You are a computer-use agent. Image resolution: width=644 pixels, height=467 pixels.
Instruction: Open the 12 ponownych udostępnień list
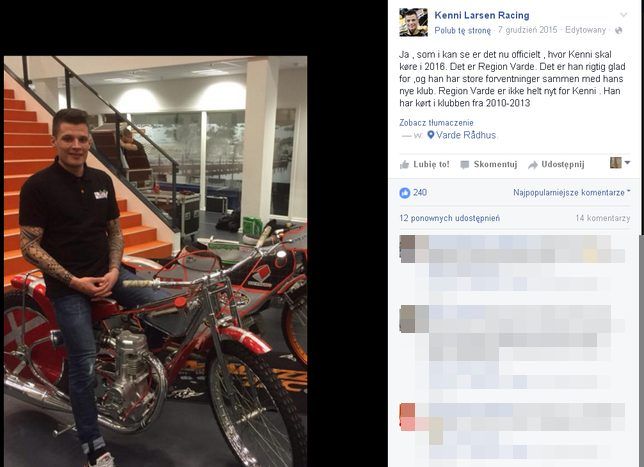pyautogui.click(x=450, y=218)
